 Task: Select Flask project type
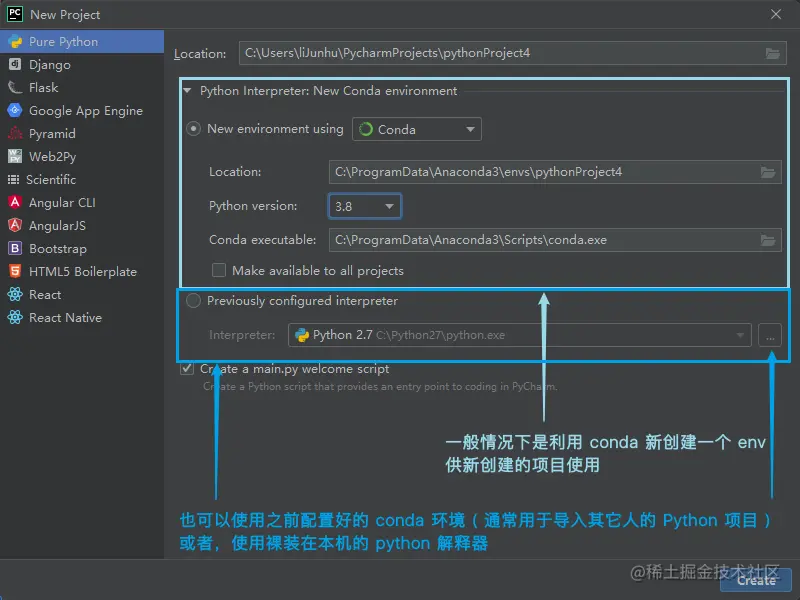coord(82,88)
